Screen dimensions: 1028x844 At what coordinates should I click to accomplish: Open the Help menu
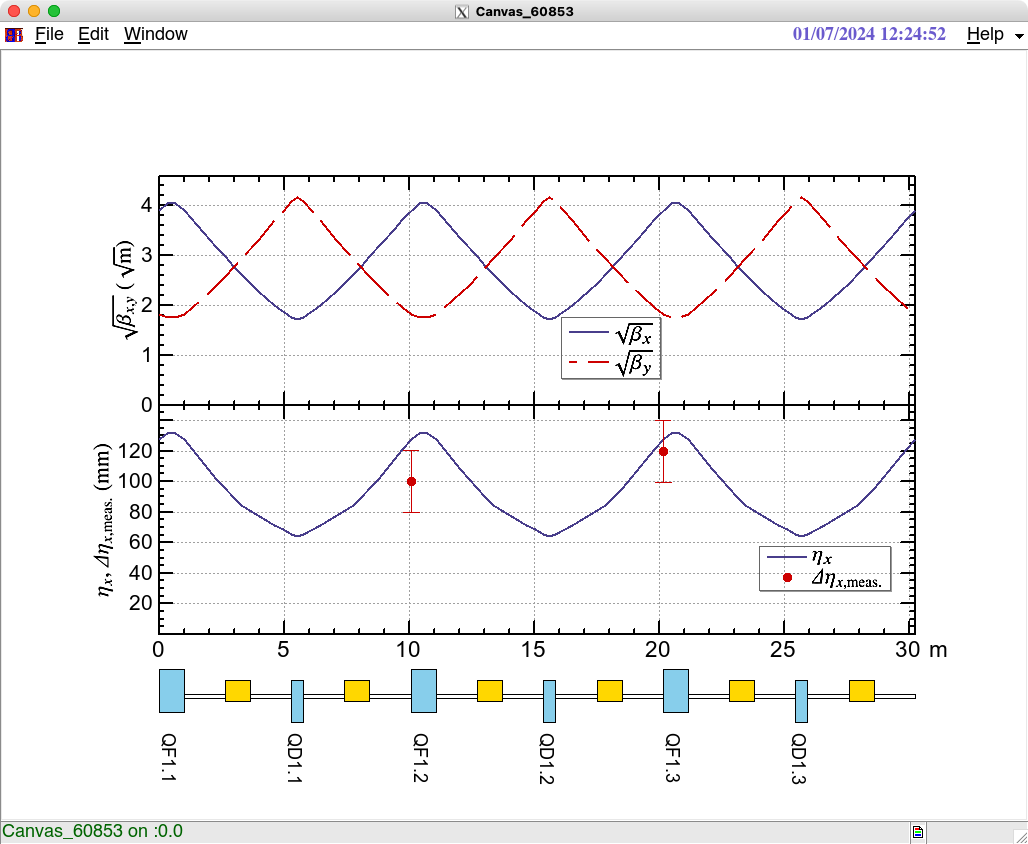(x=984, y=34)
